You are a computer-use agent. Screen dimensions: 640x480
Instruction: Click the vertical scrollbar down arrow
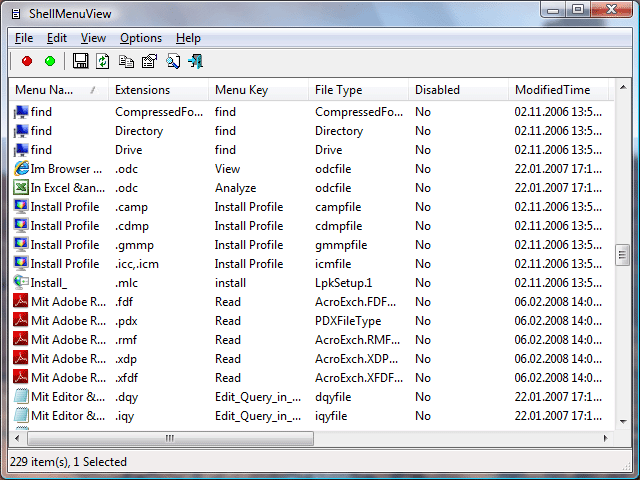click(623, 421)
